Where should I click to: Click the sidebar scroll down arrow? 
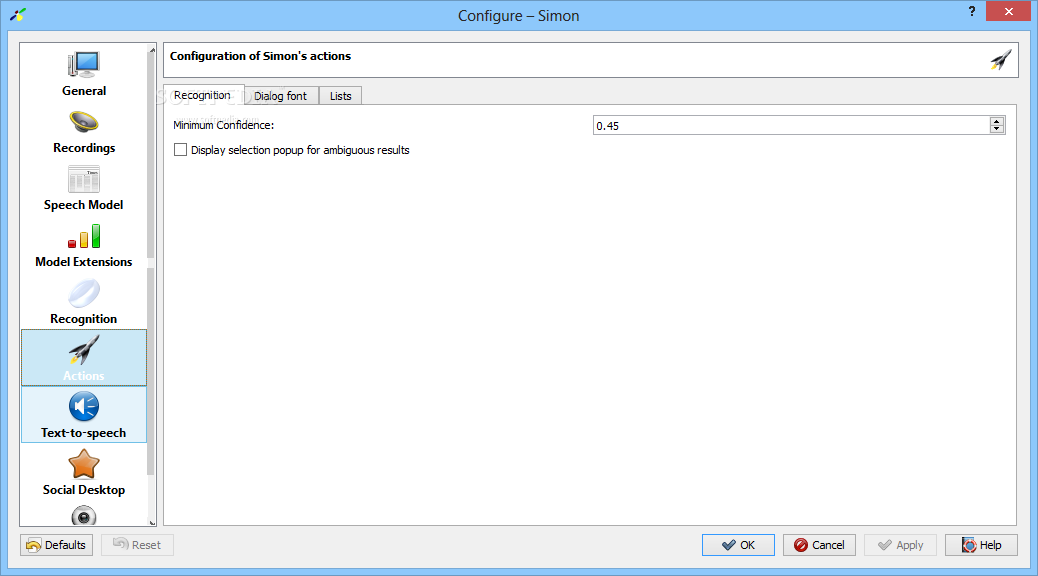152,522
